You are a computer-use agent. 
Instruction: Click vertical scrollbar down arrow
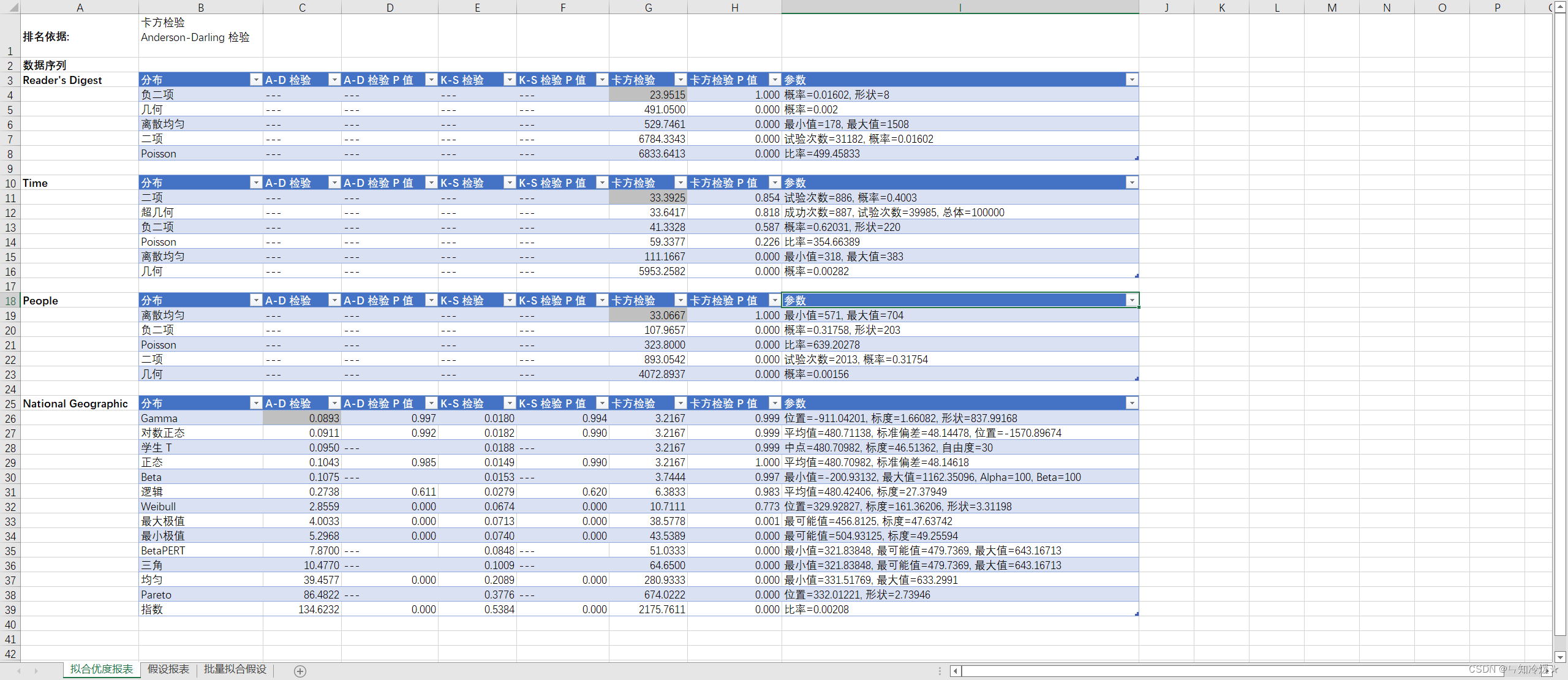[1560, 657]
